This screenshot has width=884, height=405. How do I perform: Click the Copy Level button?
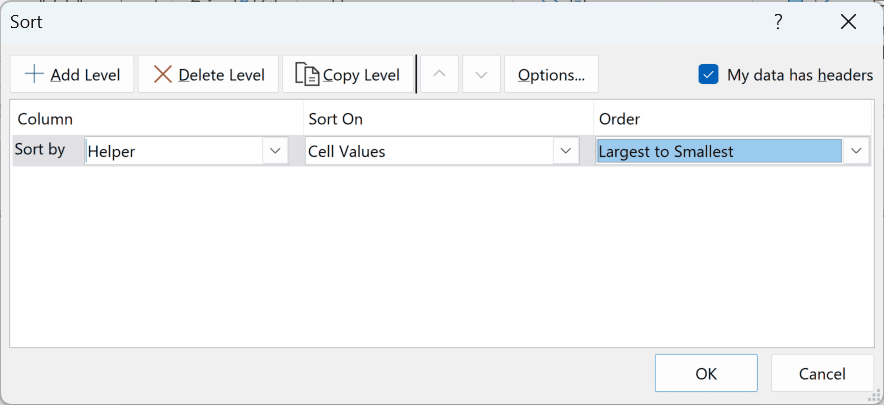click(348, 74)
